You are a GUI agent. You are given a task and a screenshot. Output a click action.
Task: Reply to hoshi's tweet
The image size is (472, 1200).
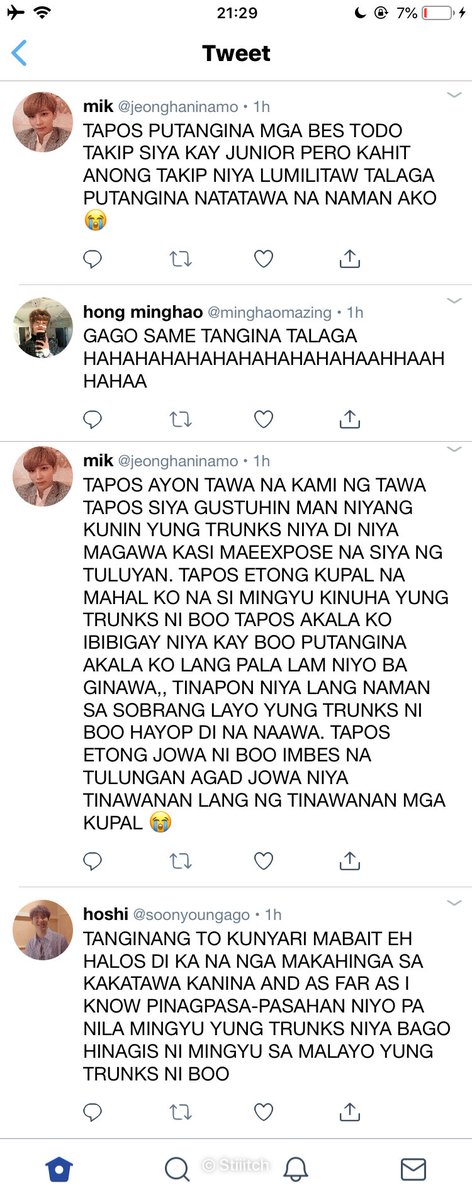click(x=93, y=1111)
